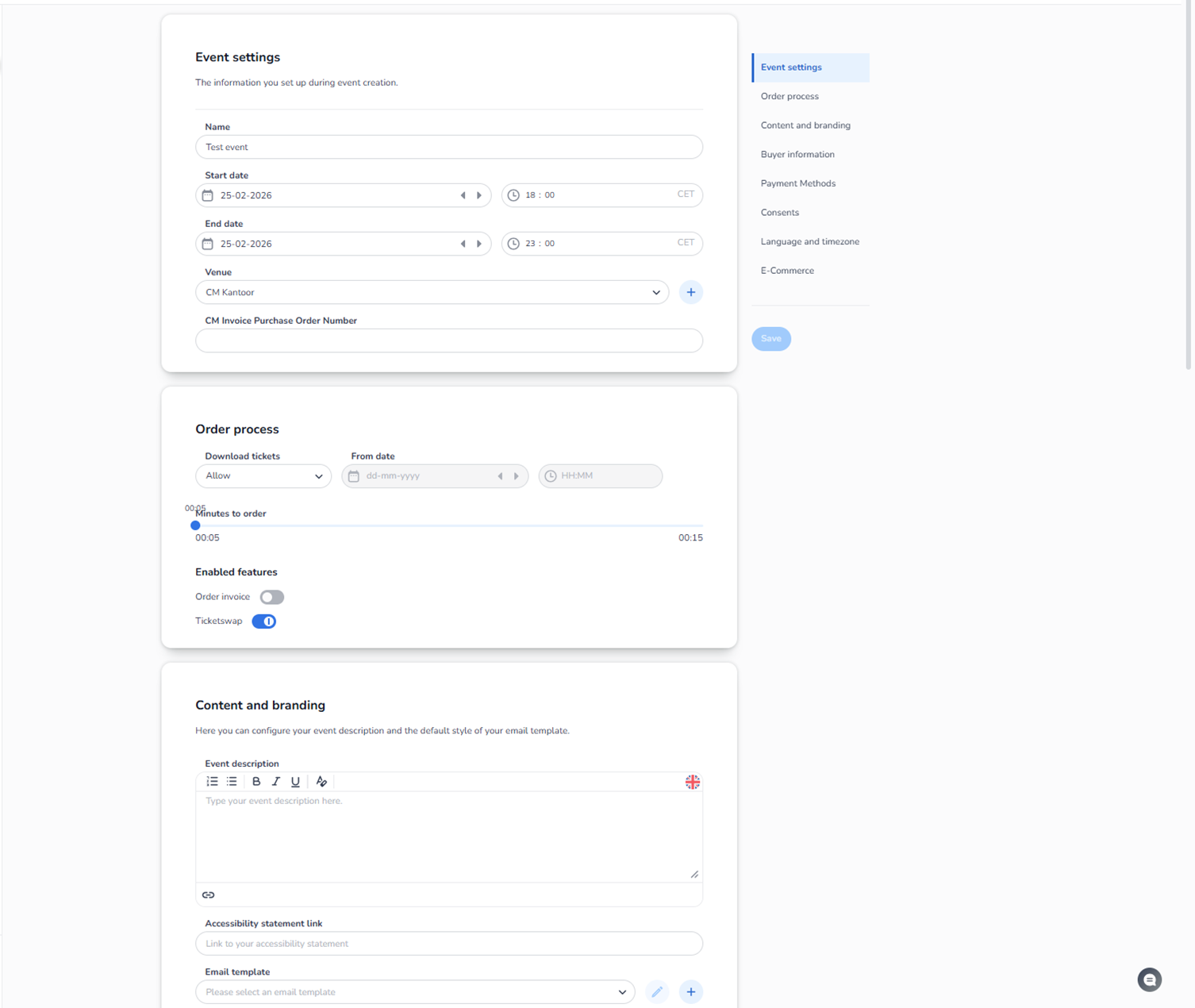This screenshot has height=1008, width=1195.
Task: Navigate to Buyer information section
Action: tap(797, 155)
